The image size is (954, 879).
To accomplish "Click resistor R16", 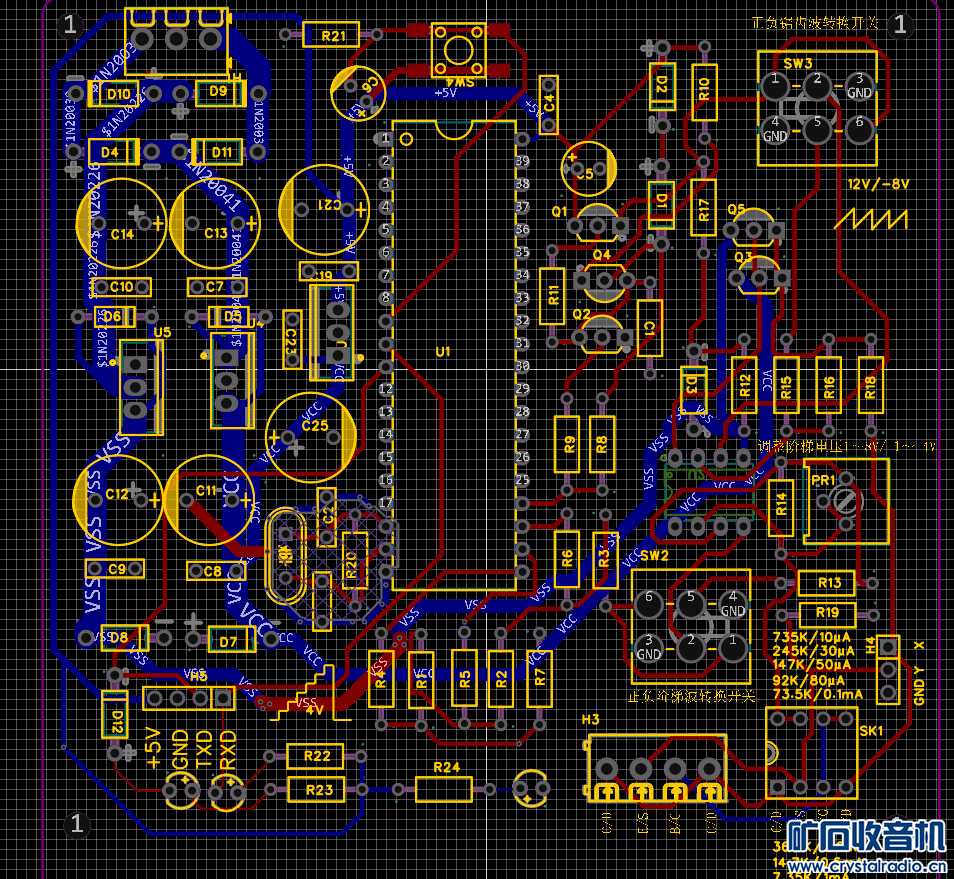I will click(829, 385).
